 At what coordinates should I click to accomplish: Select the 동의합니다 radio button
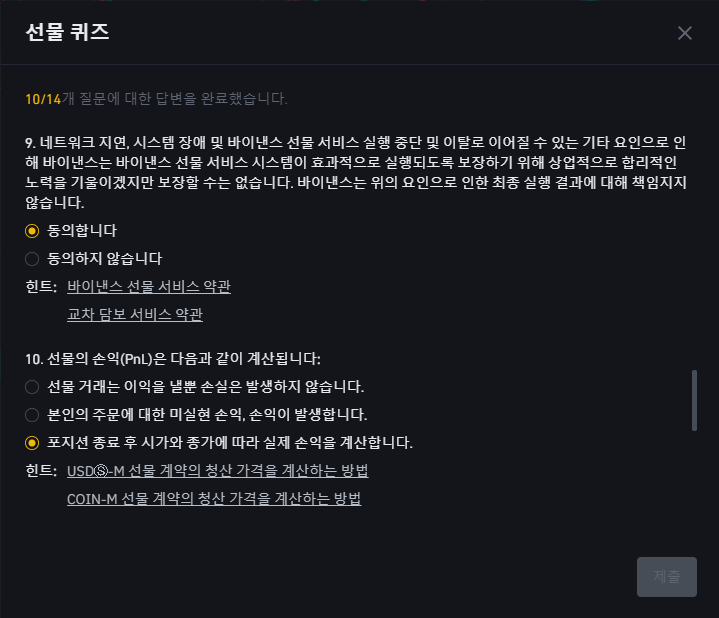[x=32, y=231]
